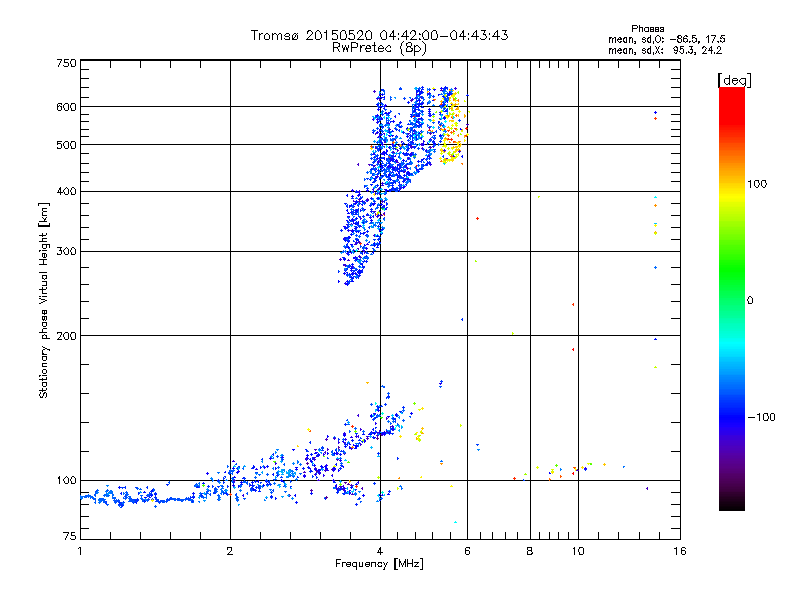Image resolution: width=800 pixels, height=600 pixels.
Task: Click the 'RwPretec (8p)' subtitle
Action: 379,48
